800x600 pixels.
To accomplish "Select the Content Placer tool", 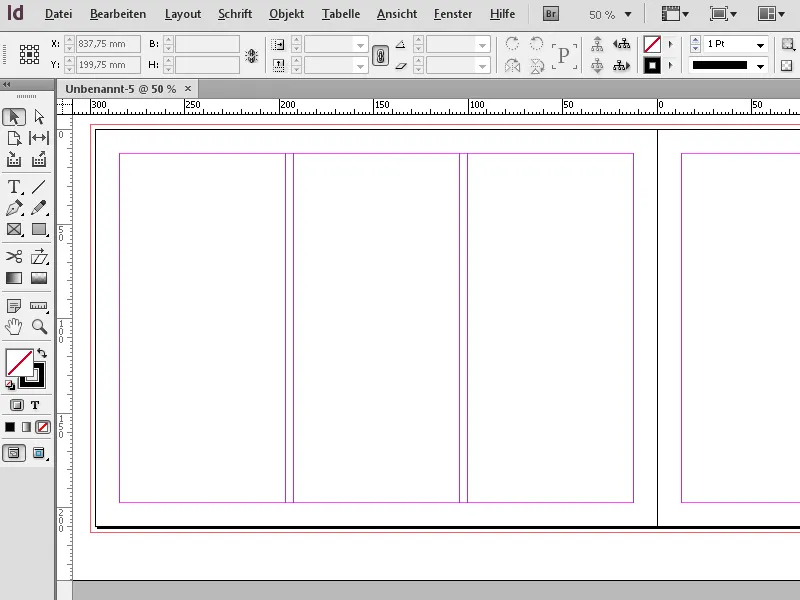I will point(39,160).
